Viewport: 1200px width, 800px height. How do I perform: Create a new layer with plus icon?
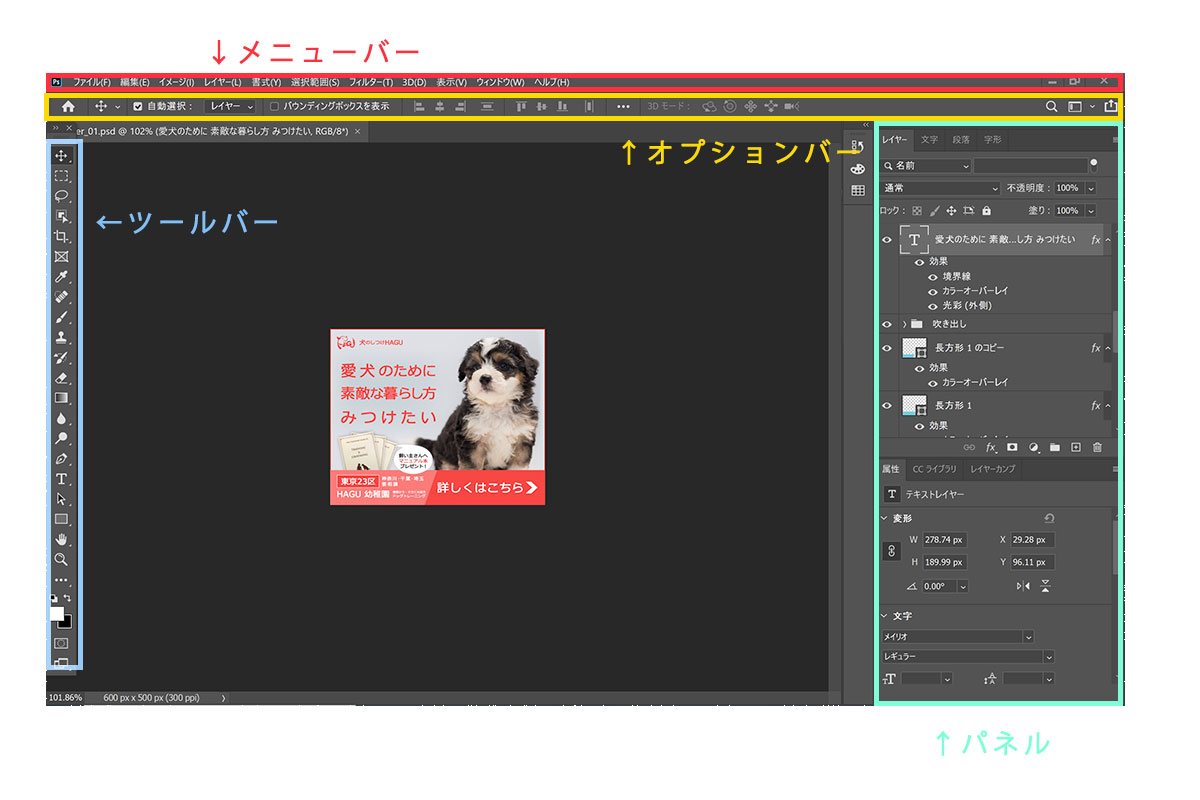[1076, 448]
